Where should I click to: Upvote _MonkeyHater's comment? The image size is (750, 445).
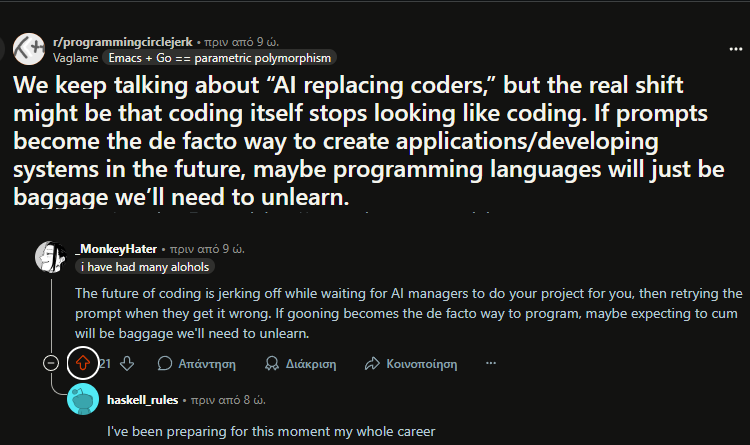click(x=83, y=363)
